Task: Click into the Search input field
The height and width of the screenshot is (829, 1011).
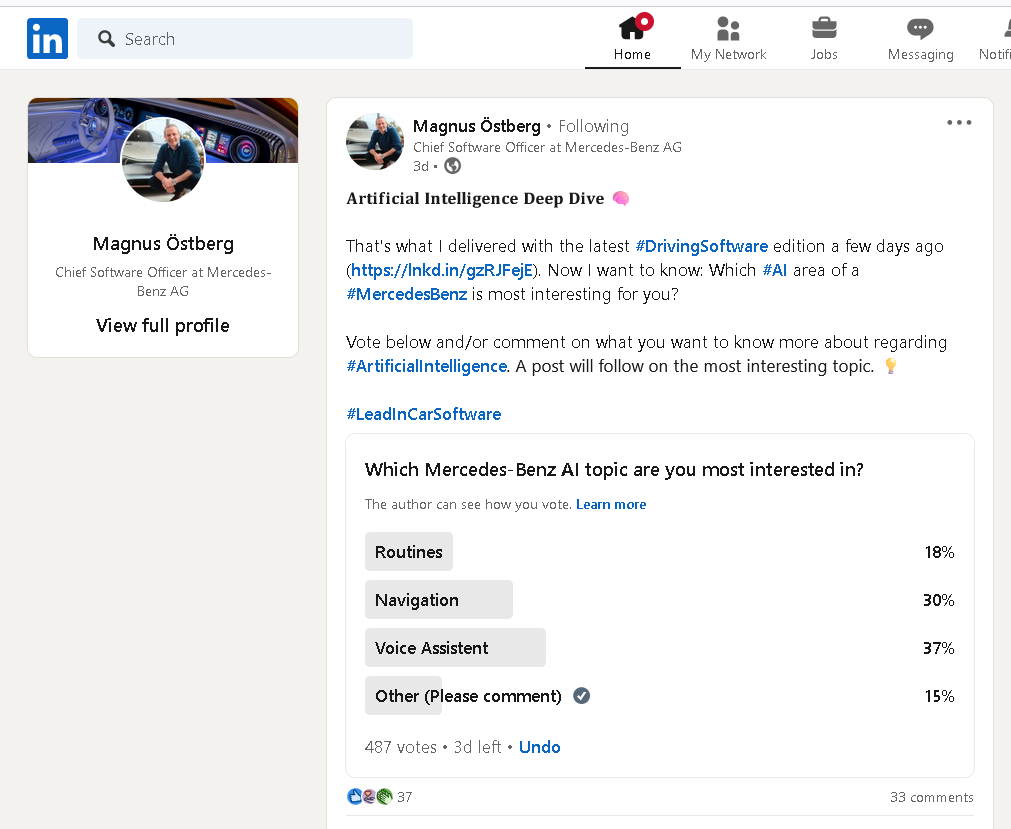Action: pos(260,39)
